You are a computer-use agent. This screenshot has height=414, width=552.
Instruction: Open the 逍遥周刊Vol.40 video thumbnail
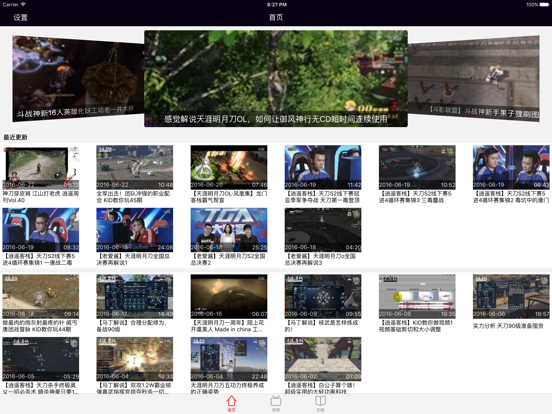tap(40, 167)
